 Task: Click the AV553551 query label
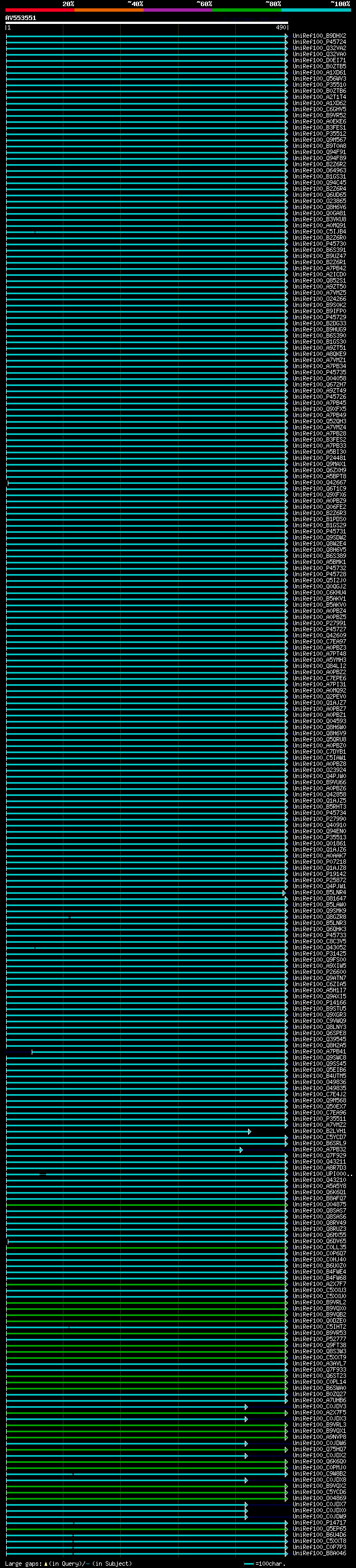[x=21, y=18]
